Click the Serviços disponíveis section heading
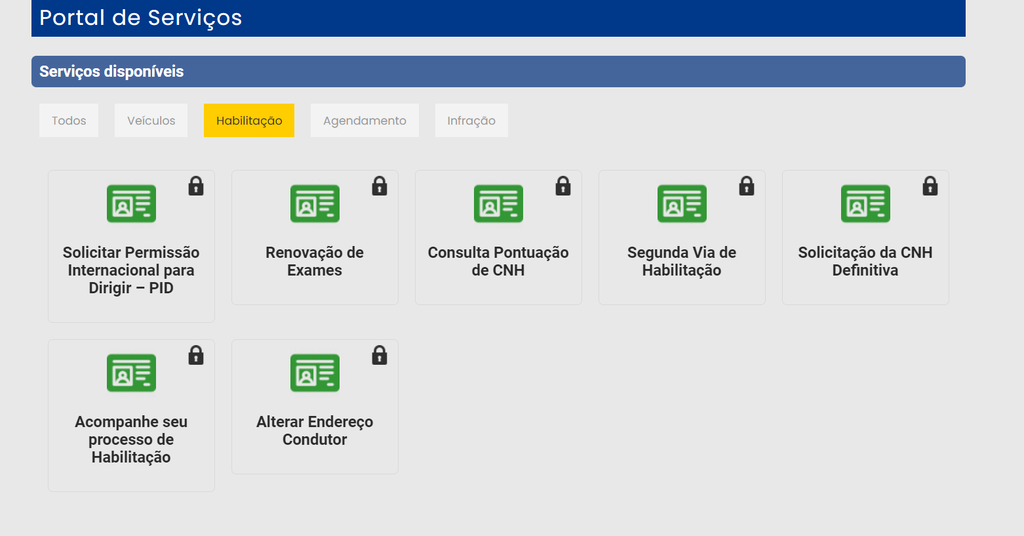1024x536 pixels. click(x=111, y=72)
